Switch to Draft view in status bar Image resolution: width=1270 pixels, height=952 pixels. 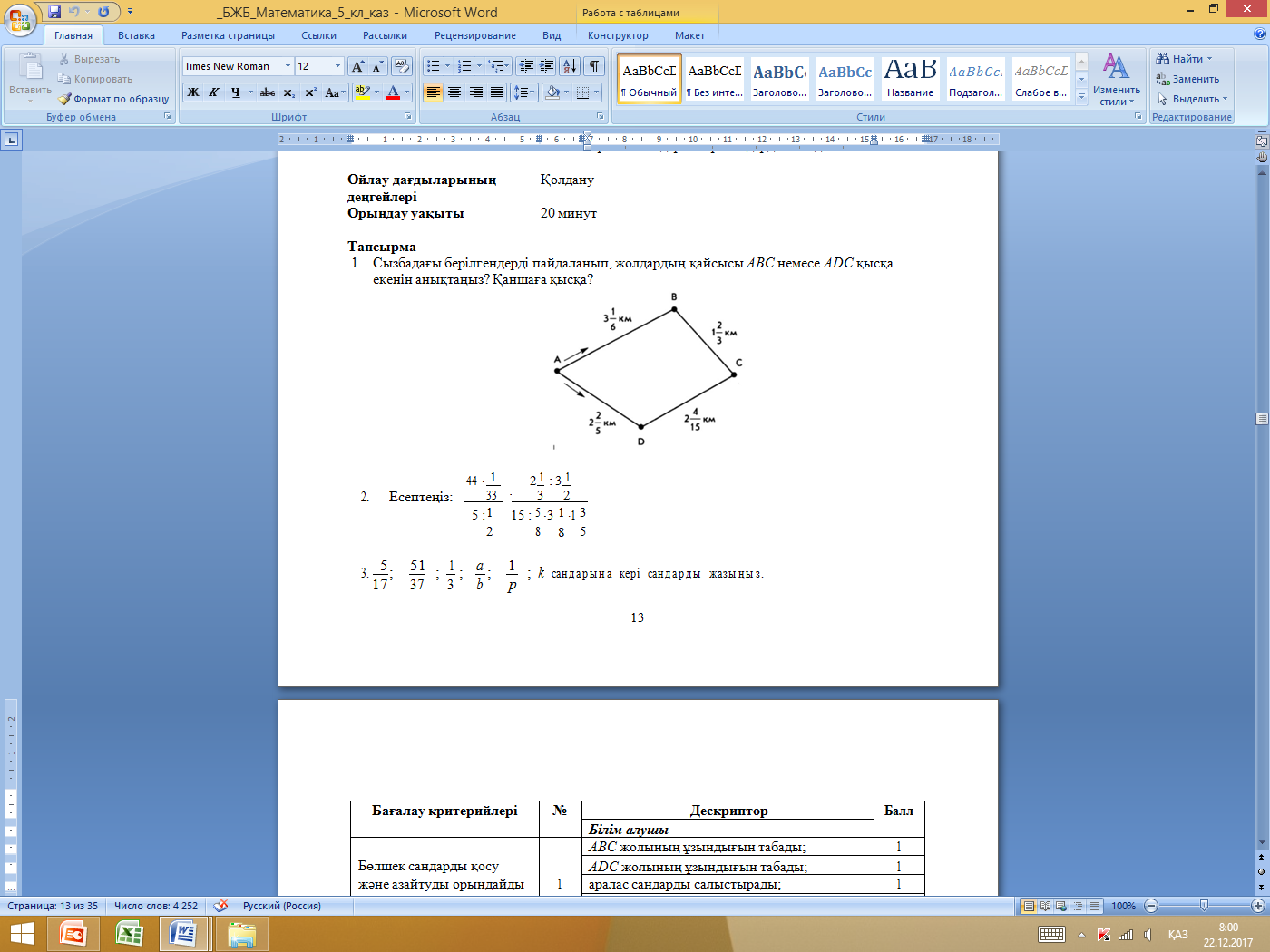(x=1095, y=906)
